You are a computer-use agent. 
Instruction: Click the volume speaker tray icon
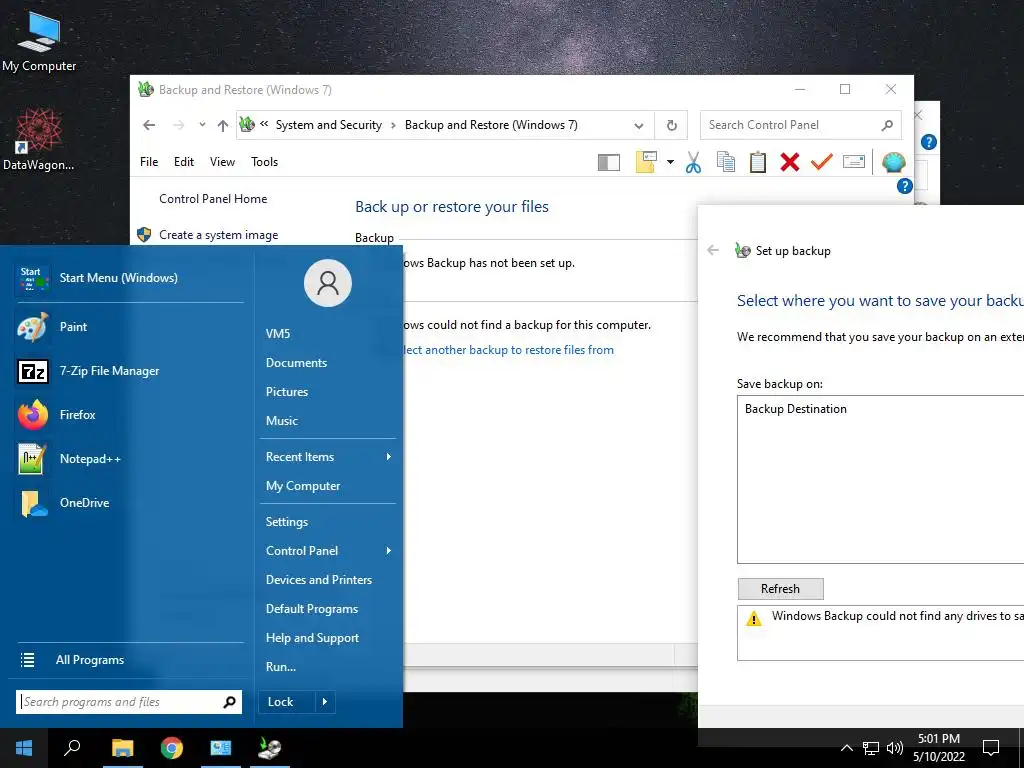(x=895, y=748)
